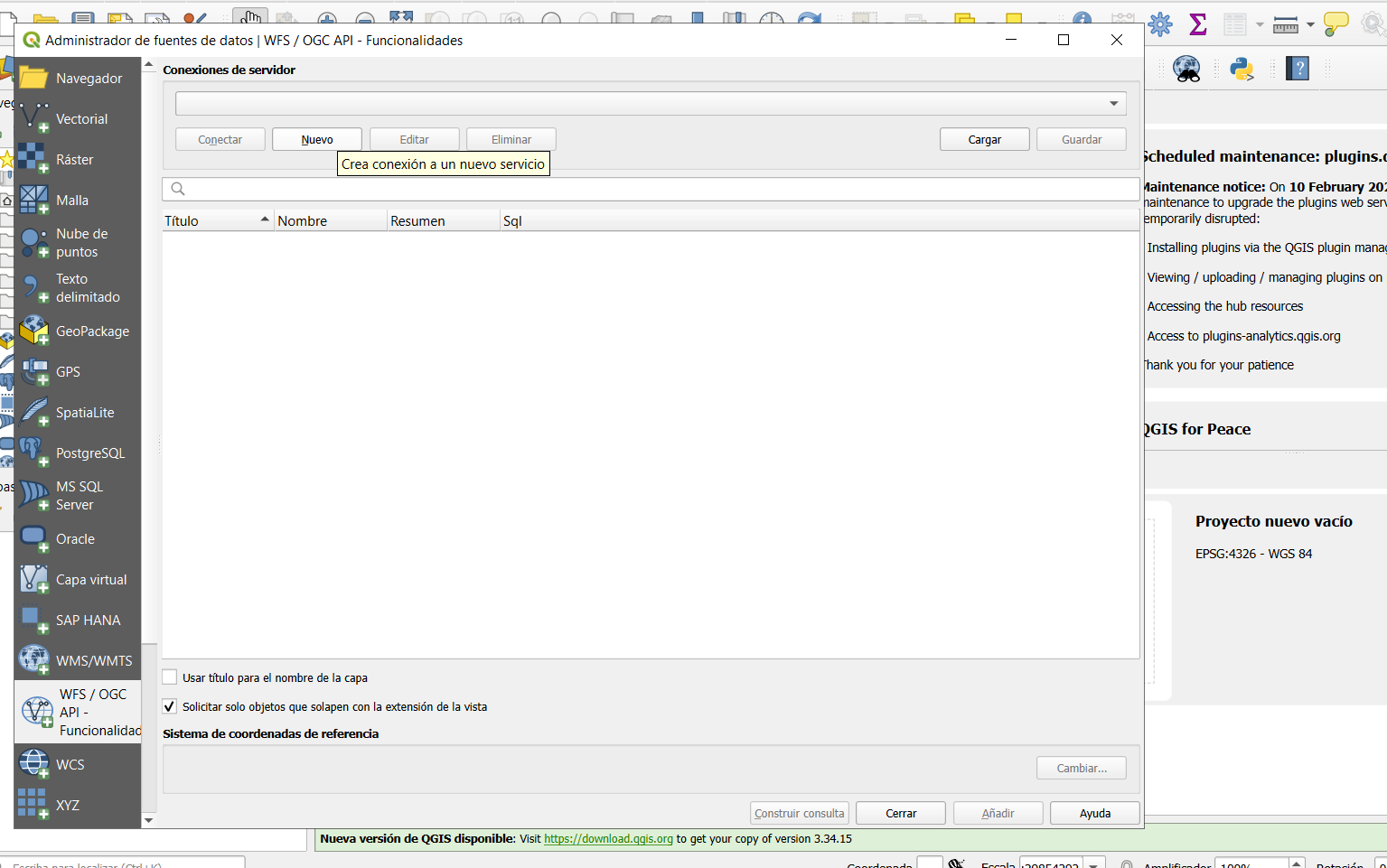Select WFS / OGC API - Funcionalidades entry
Screen dimensions: 1387x868
78,713
